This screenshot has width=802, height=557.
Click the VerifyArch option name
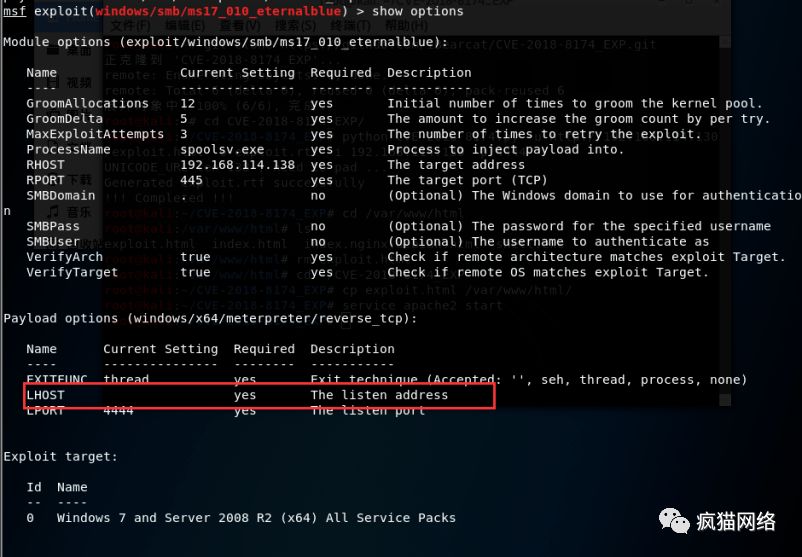click(64, 257)
